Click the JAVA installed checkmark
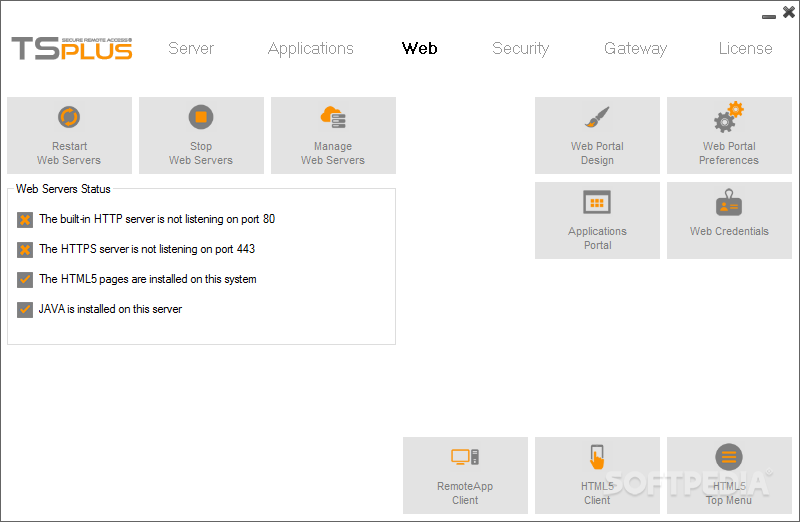The width and height of the screenshot is (800, 522). 24,310
